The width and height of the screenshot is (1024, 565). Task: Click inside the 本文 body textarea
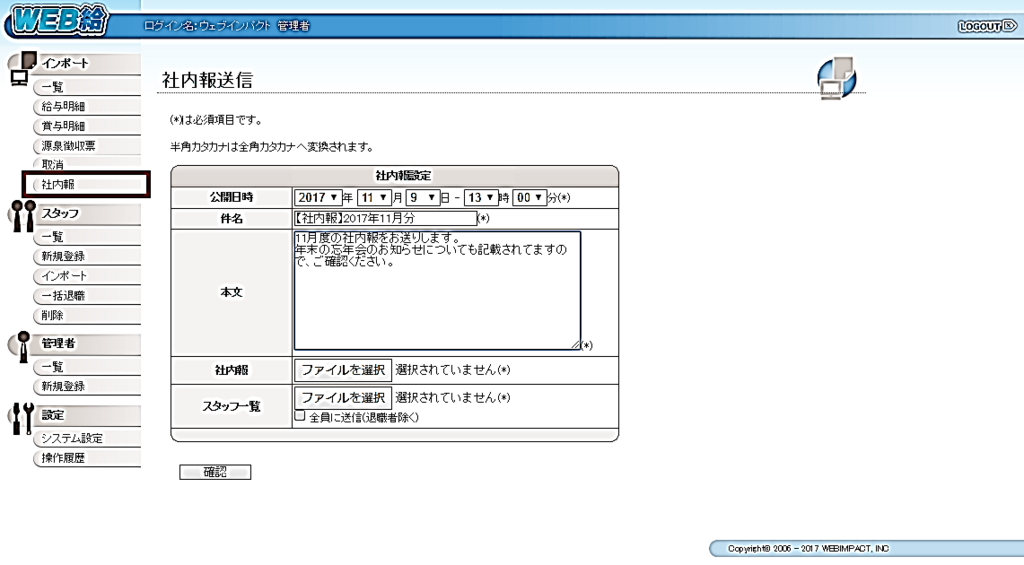coord(437,291)
